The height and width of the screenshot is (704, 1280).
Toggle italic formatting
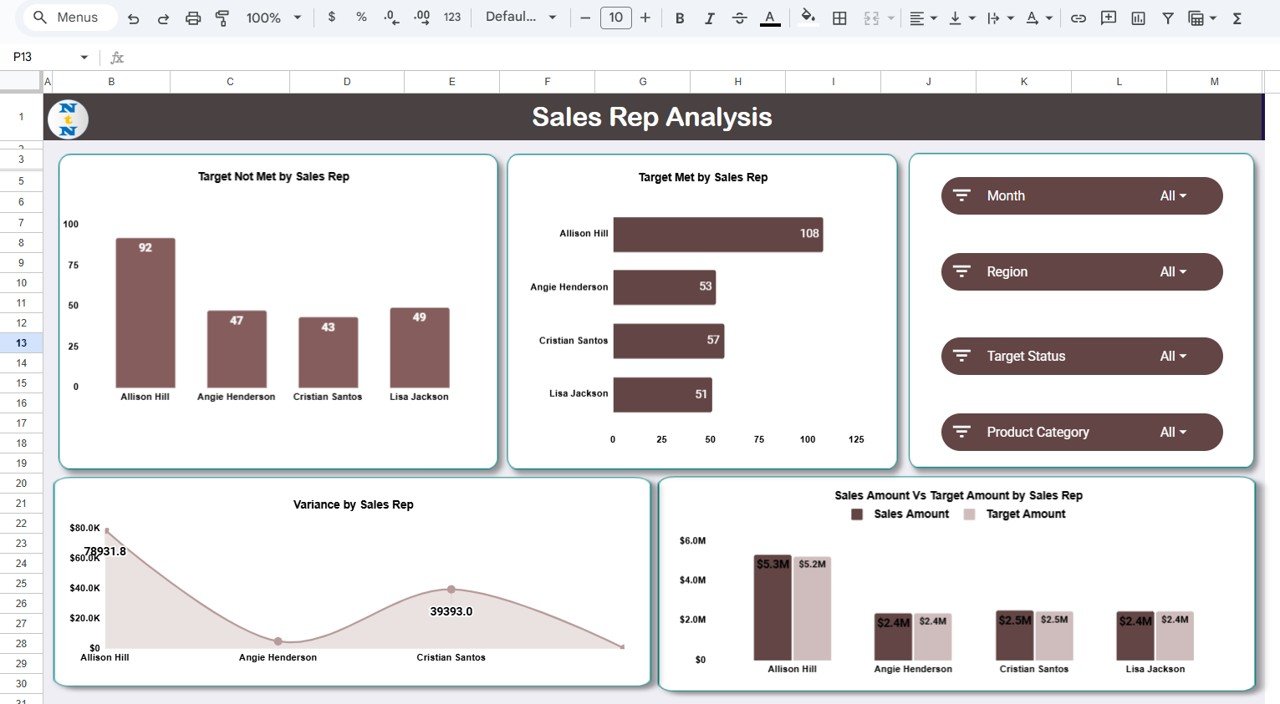[x=709, y=17]
